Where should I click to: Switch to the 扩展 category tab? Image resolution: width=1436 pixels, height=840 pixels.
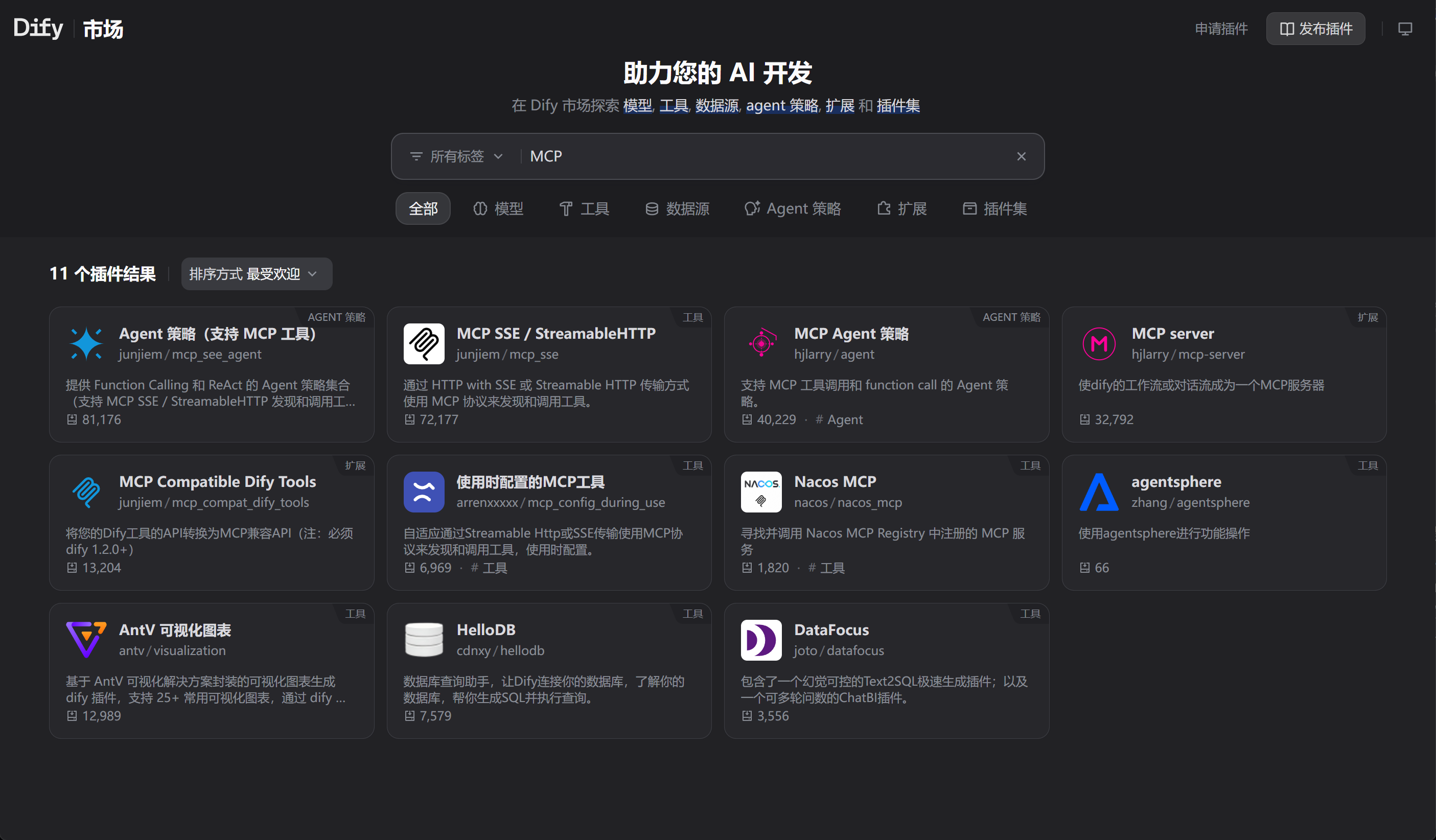[902, 208]
